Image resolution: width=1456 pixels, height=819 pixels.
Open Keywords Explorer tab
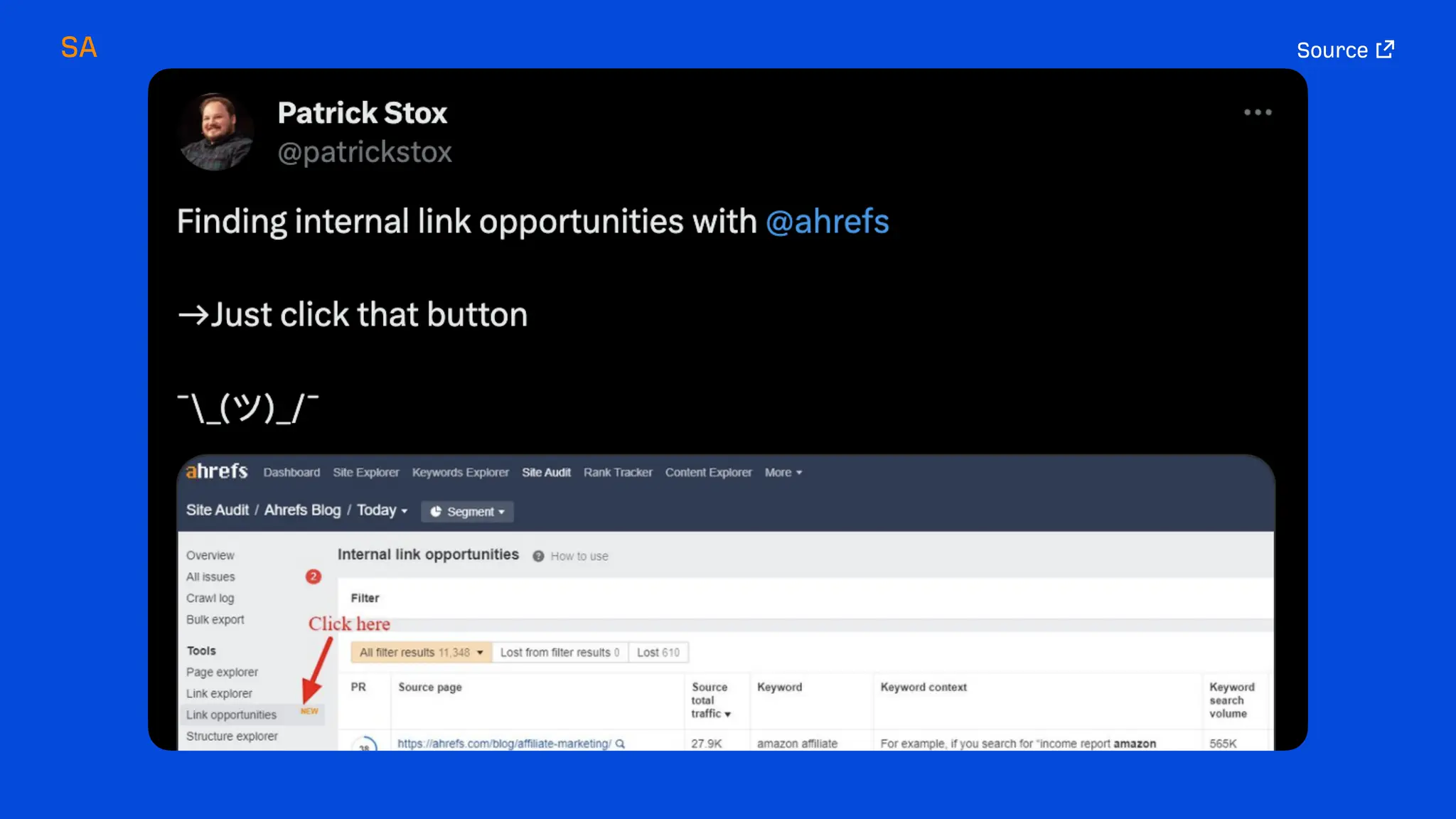(x=461, y=472)
